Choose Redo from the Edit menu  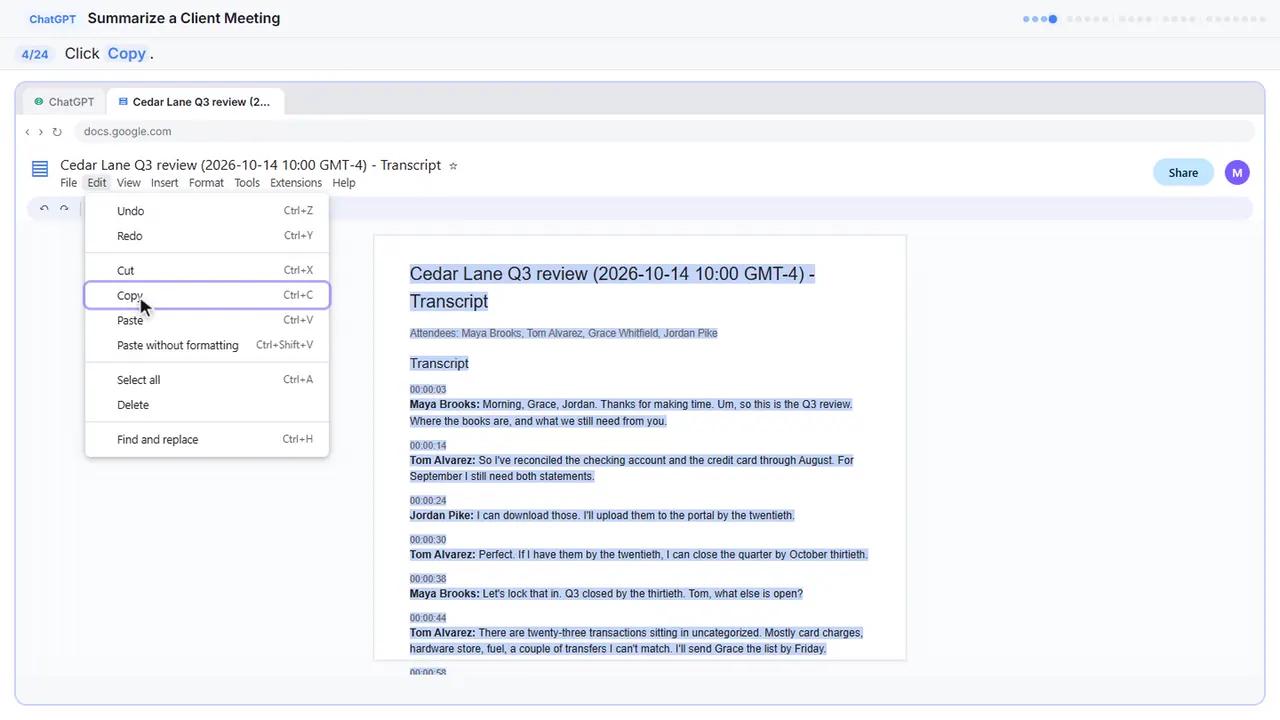207,236
